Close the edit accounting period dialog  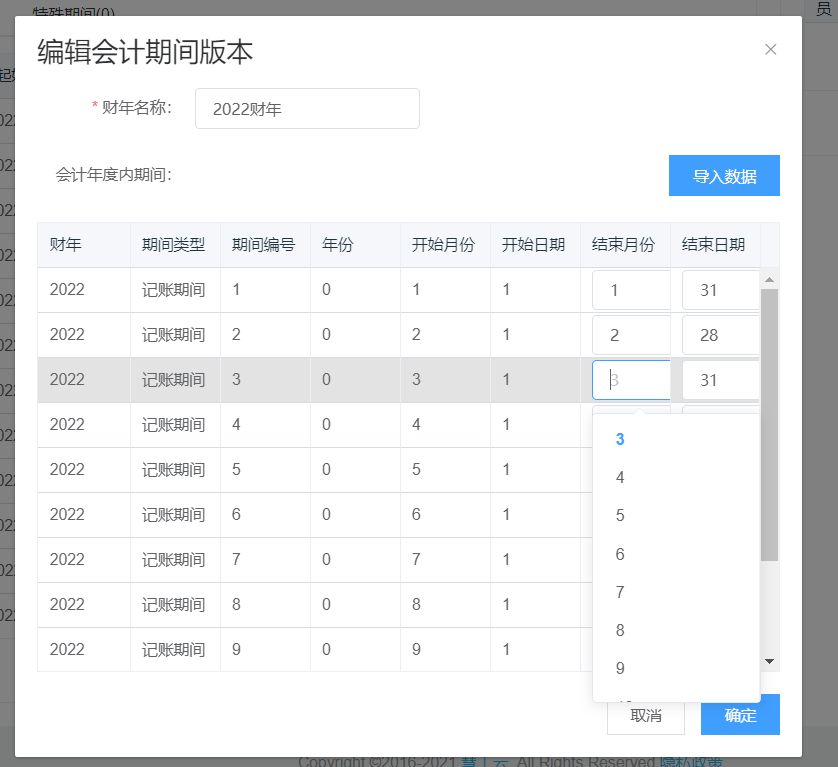[770, 50]
